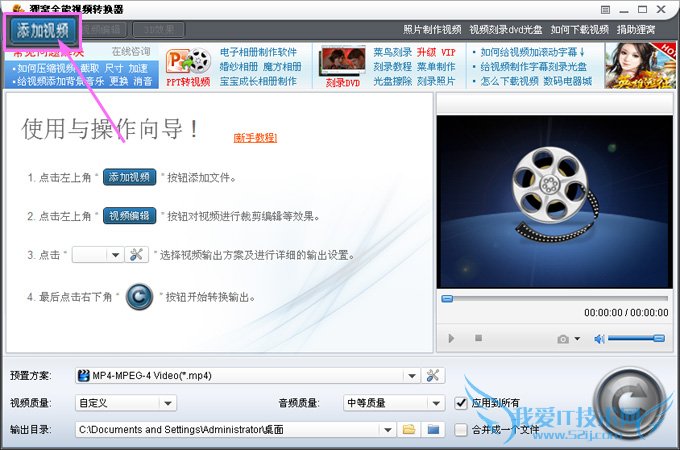Click the 在线咨询 link
This screenshot has height=450, width=680.
pos(131,52)
